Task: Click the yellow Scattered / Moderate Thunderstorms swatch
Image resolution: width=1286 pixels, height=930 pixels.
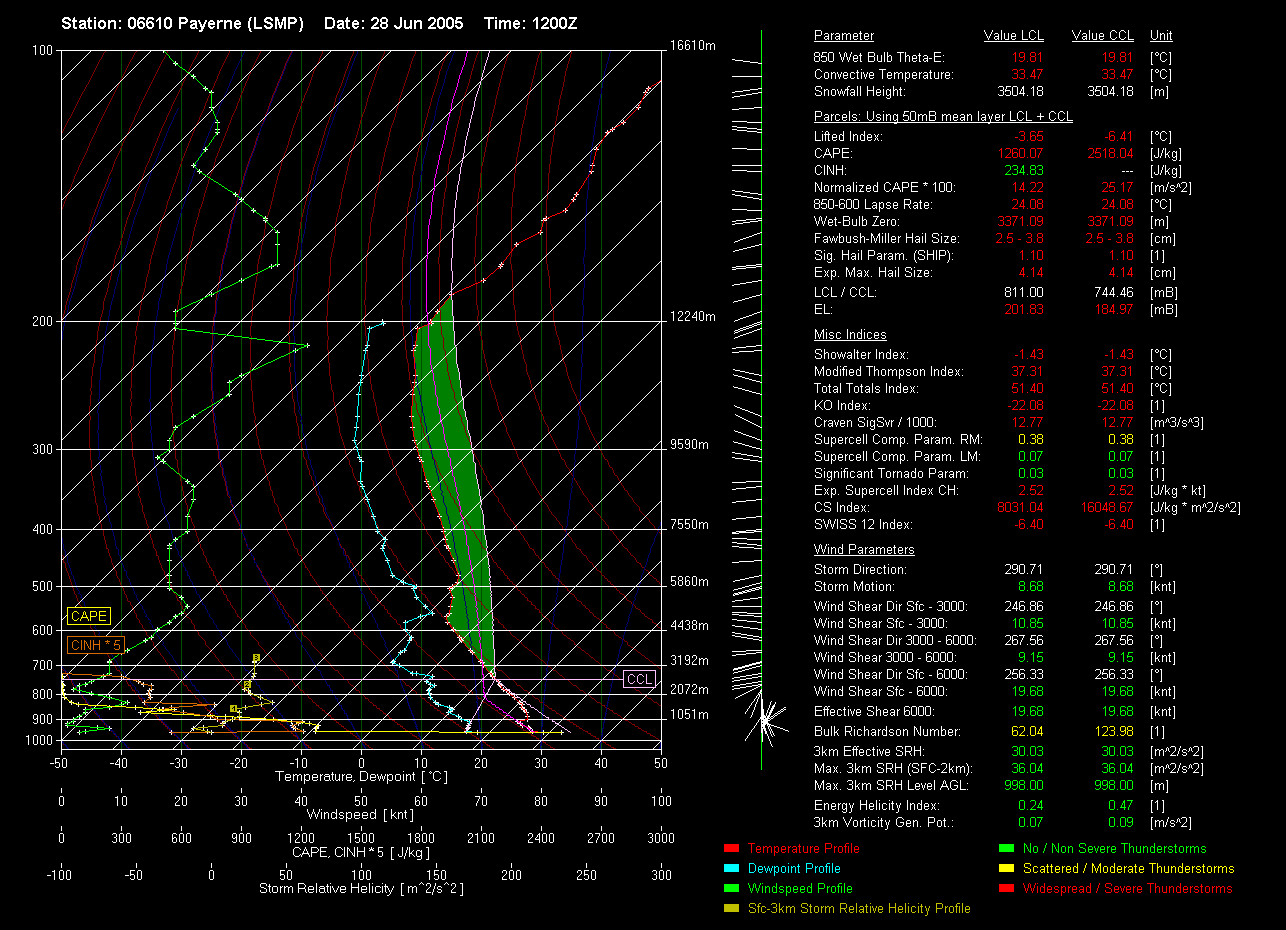Action: 1005,869
